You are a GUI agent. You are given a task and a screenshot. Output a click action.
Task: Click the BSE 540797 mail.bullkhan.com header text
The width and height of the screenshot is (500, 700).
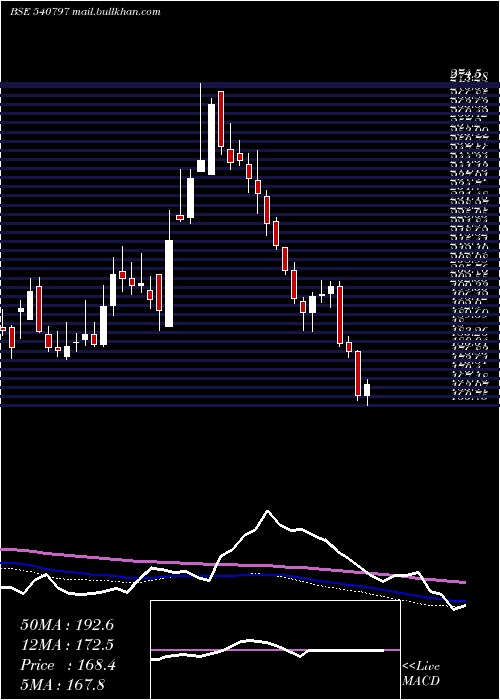[x=85, y=12]
